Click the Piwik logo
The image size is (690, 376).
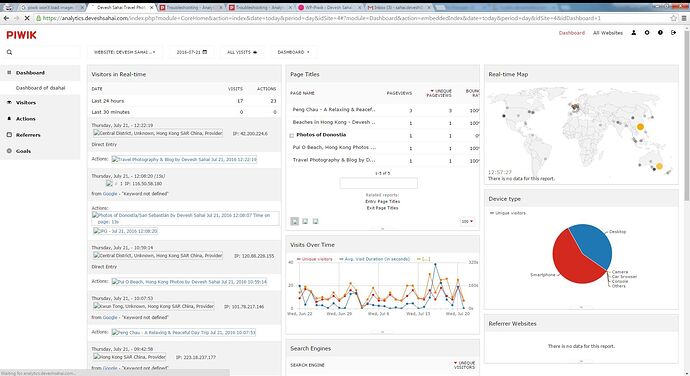[x=21, y=35]
